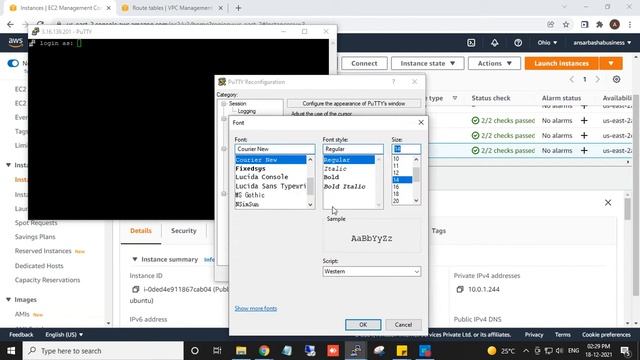Click Launch instances button
This screenshot has width=640, height=360.
pos(562,63)
